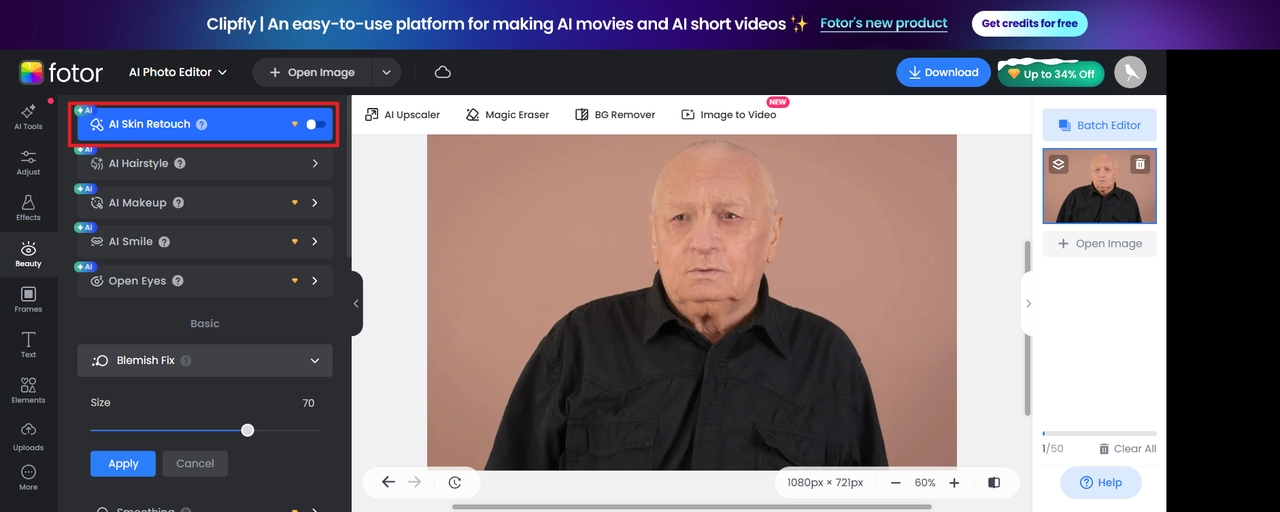Click Open Image in right panel
Viewport: 1280px width, 512px height.
click(x=1099, y=244)
